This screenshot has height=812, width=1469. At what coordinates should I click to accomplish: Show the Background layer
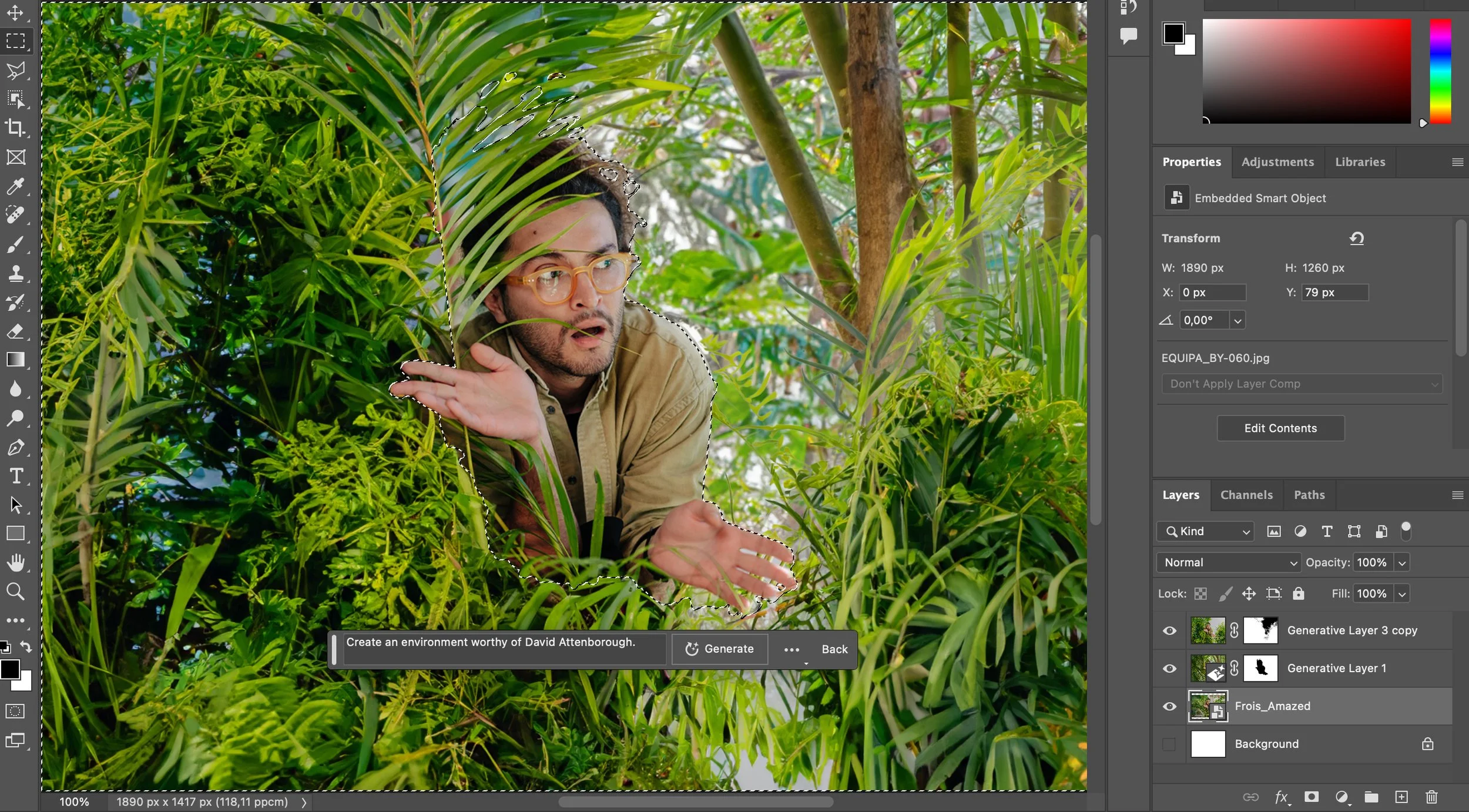pyautogui.click(x=1169, y=744)
